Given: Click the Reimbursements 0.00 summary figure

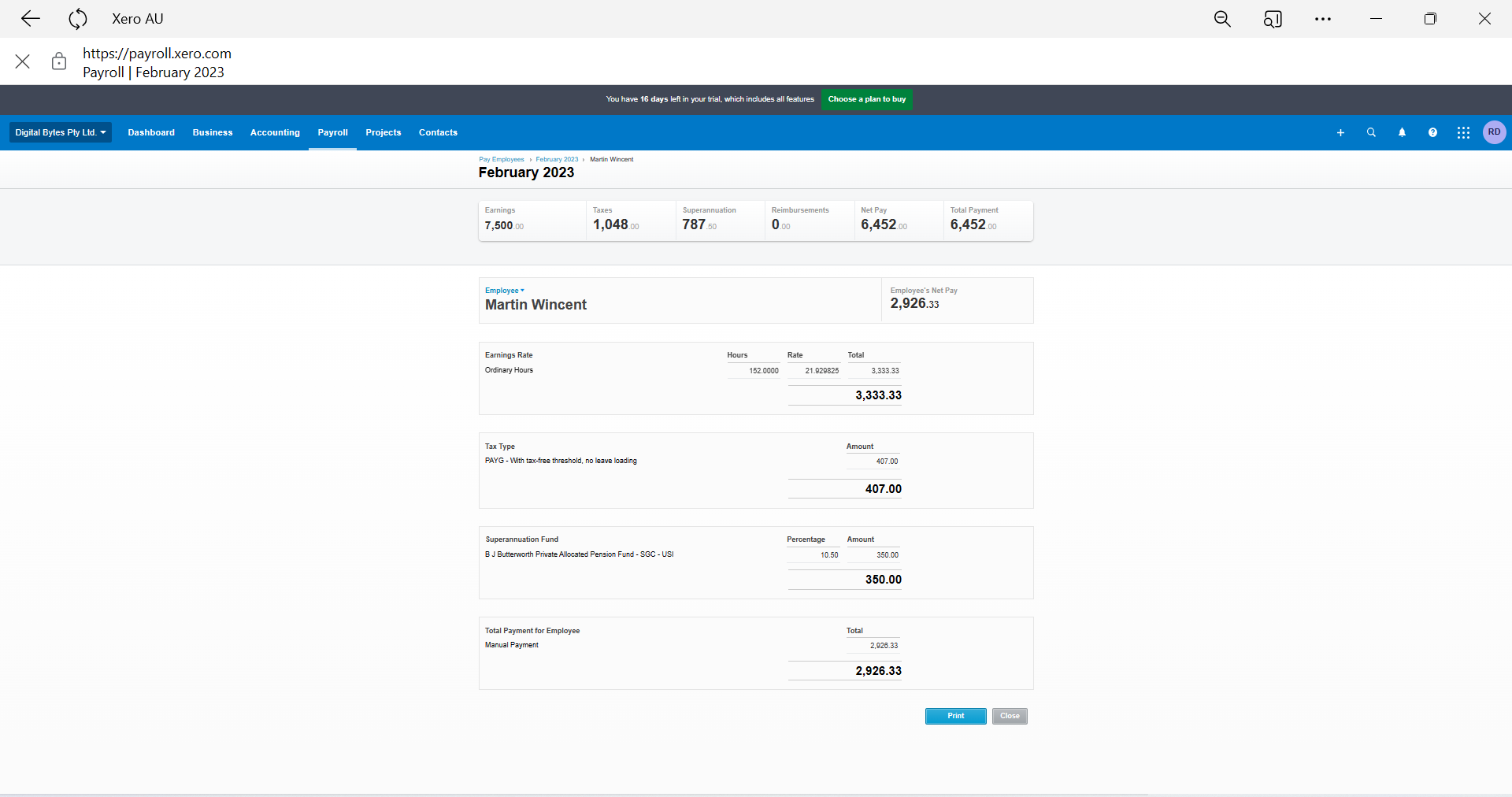Looking at the screenshot, I should [780, 224].
